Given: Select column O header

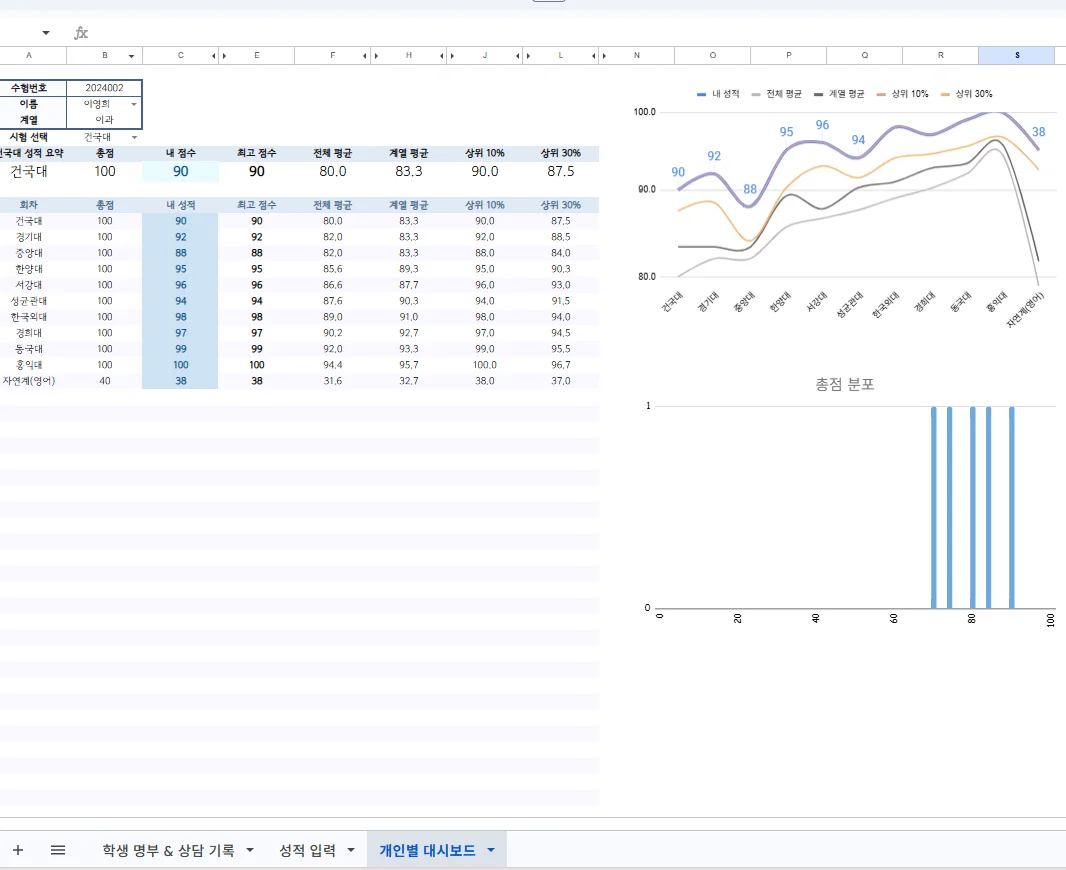Looking at the screenshot, I should 712,56.
